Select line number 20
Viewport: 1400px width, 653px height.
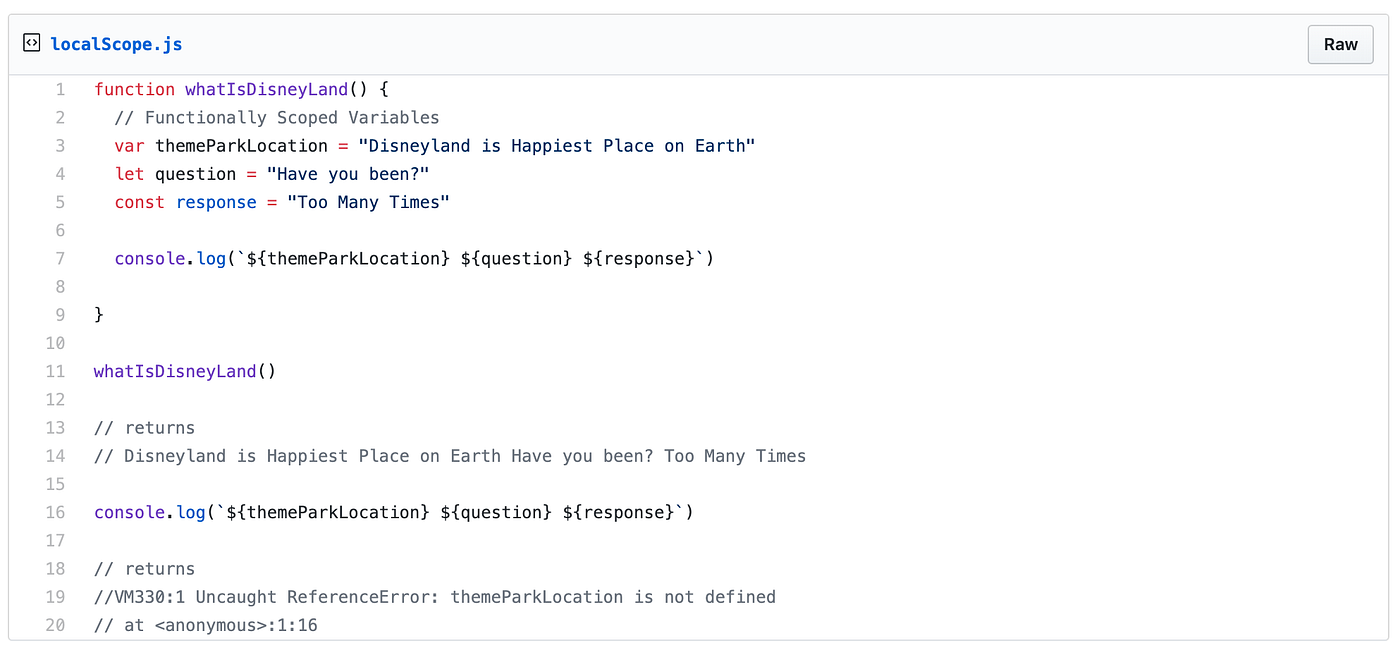55,624
